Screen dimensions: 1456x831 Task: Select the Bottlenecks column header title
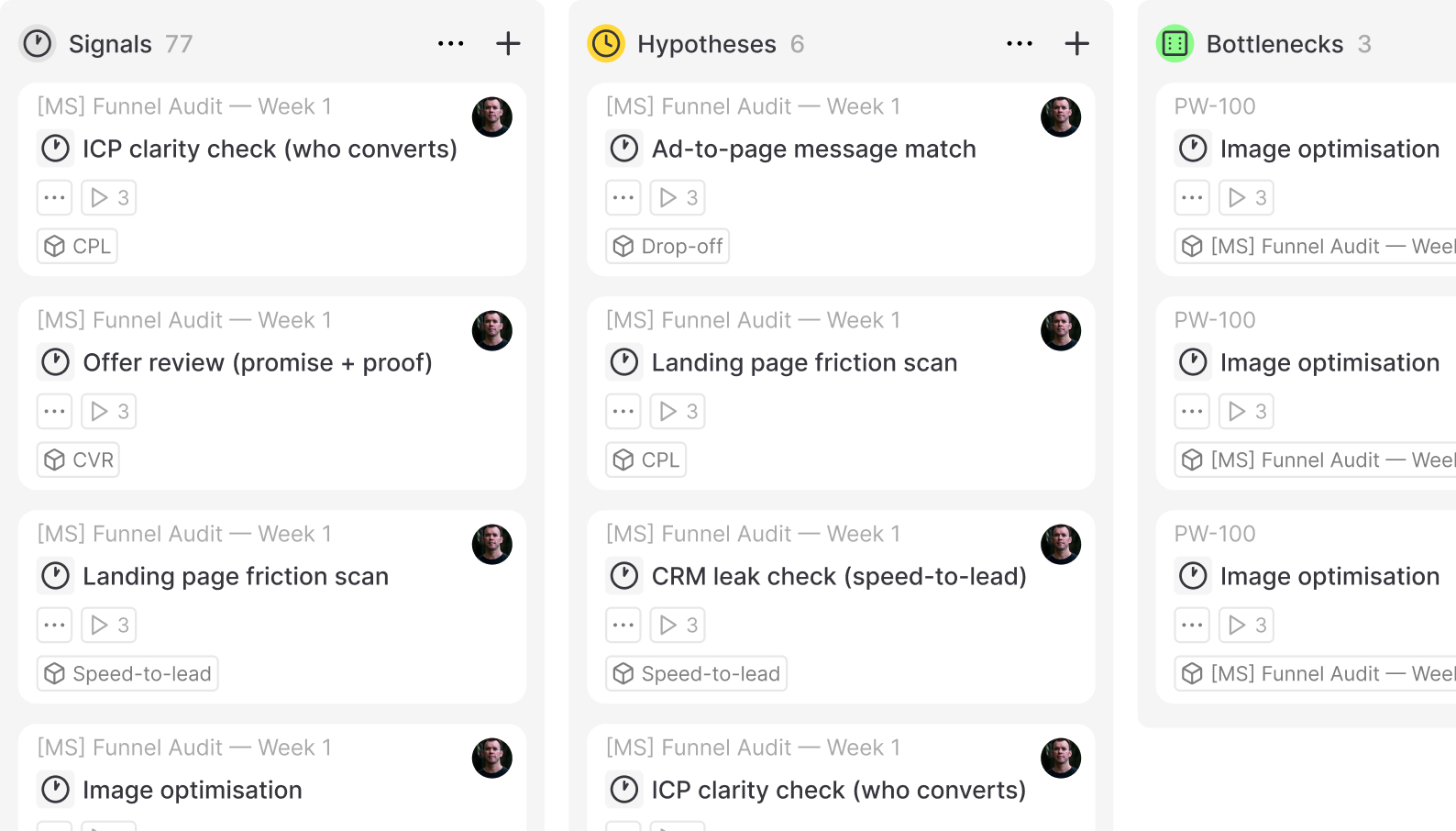(1274, 44)
